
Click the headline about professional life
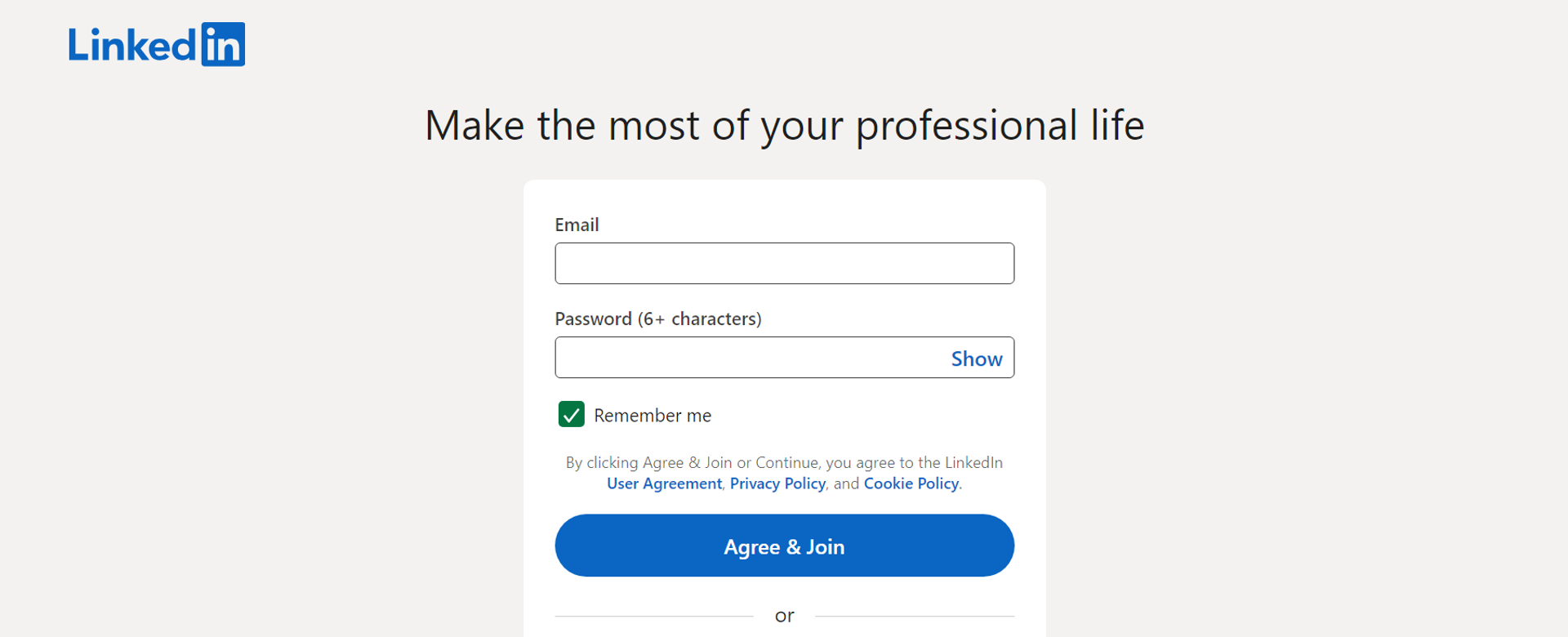pyautogui.click(x=784, y=125)
